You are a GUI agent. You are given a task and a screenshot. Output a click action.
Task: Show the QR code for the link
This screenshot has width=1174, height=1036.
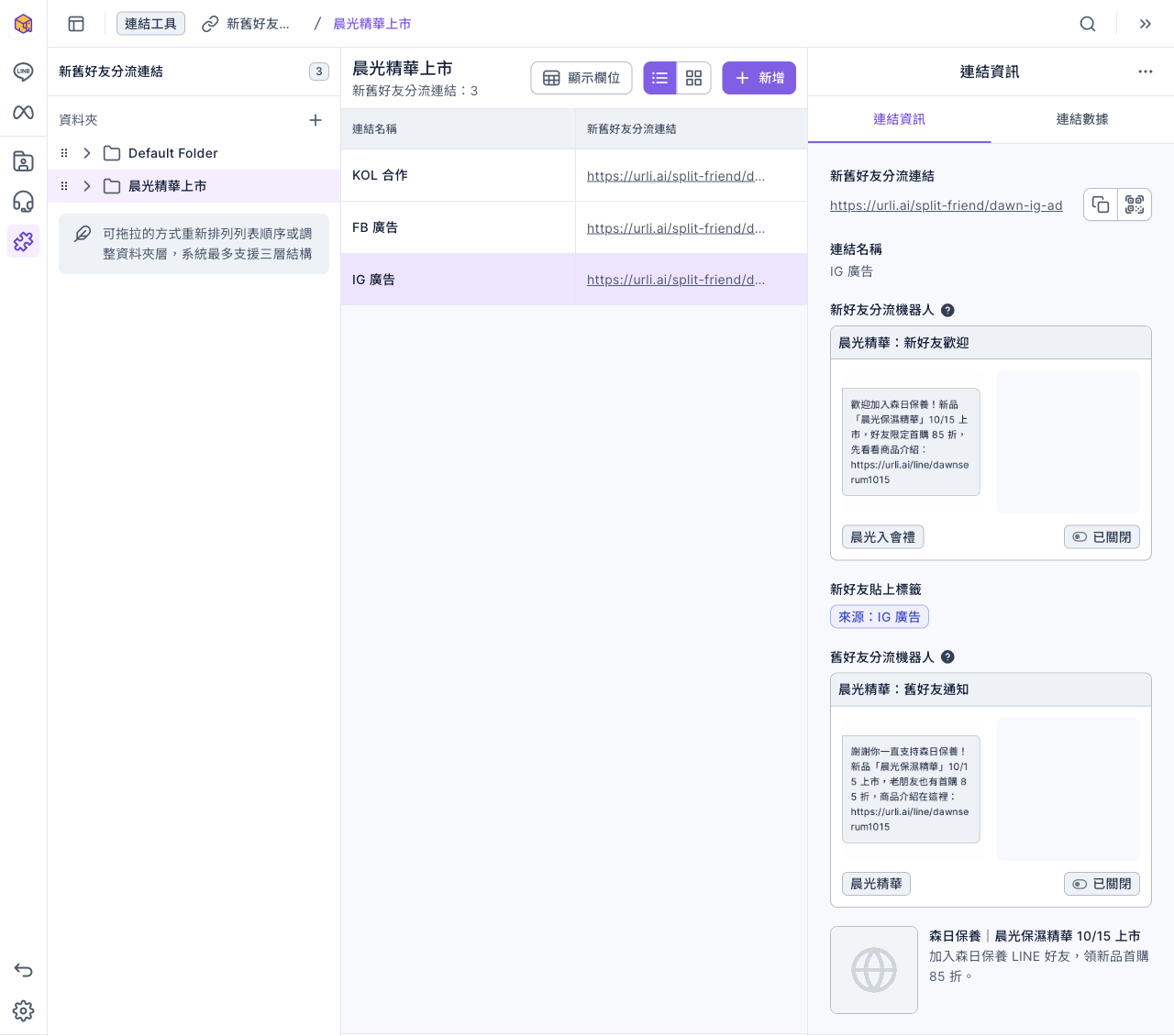1135,204
